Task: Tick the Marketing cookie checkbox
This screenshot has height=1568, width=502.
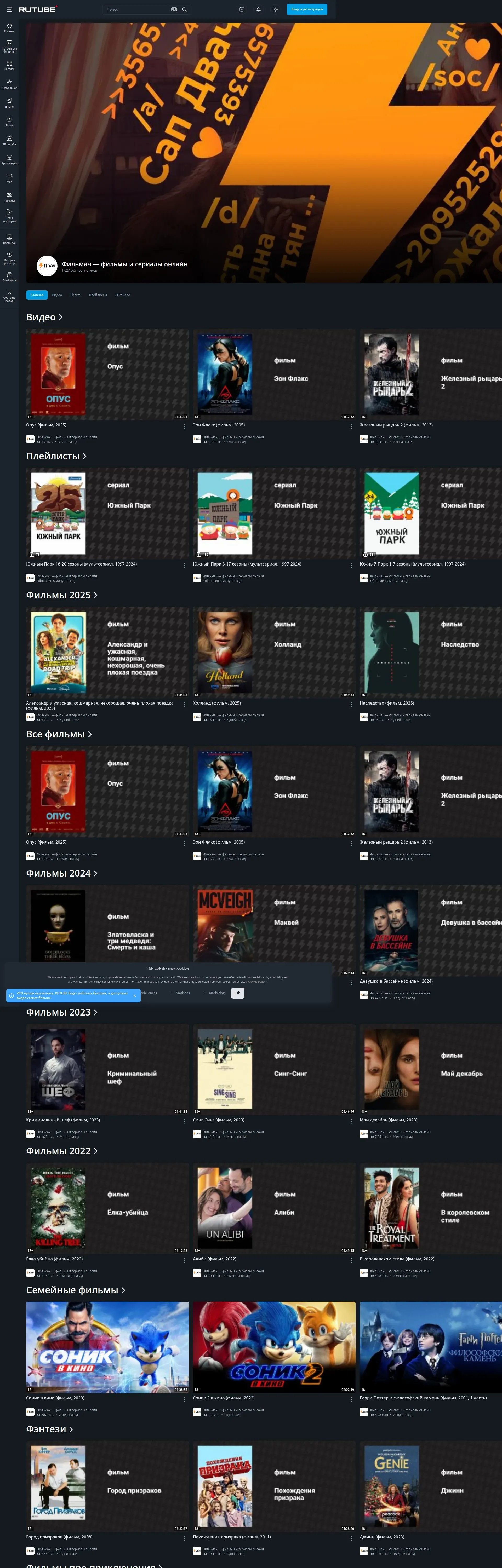Action: tap(205, 993)
